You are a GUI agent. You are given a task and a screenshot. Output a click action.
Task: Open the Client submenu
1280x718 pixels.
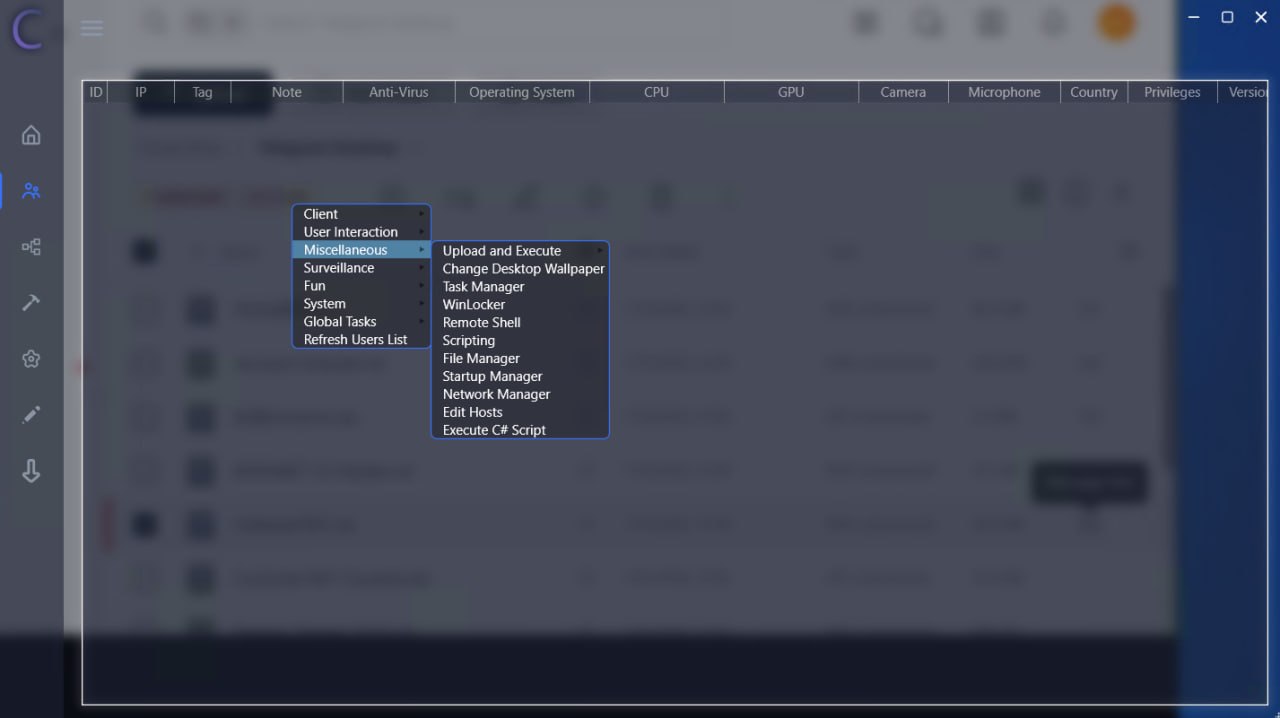point(361,214)
